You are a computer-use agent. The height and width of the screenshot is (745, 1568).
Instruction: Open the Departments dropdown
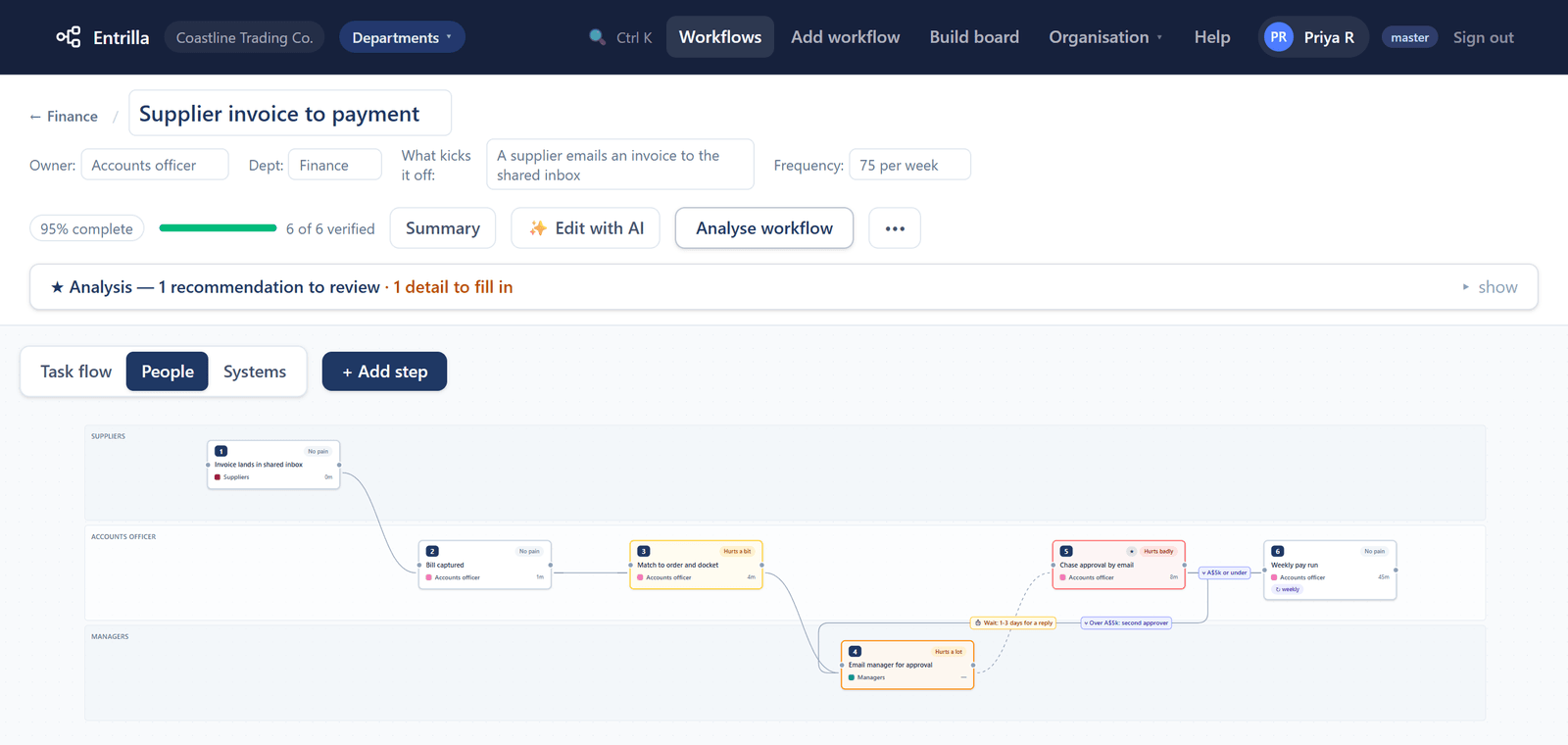402,37
